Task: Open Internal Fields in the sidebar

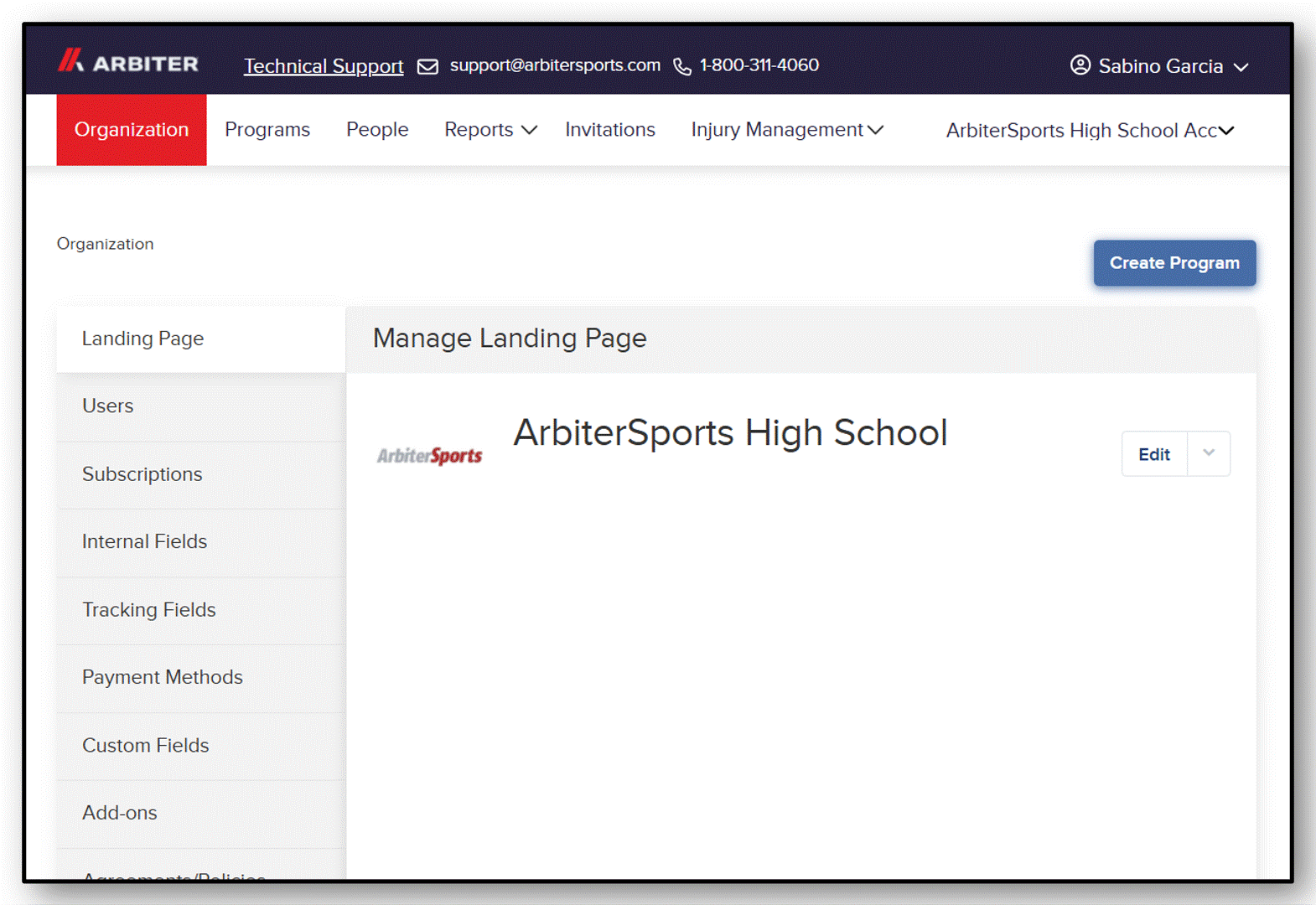Action: pos(201,542)
